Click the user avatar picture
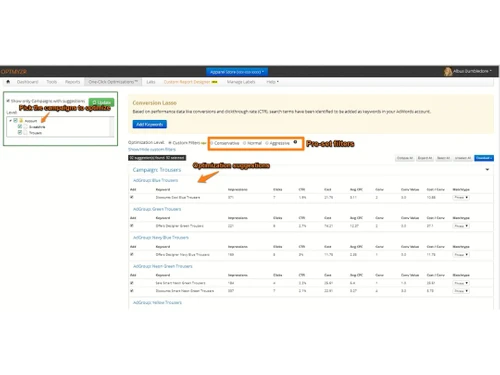Screen dimensions: 500x375 coord(448,71)
